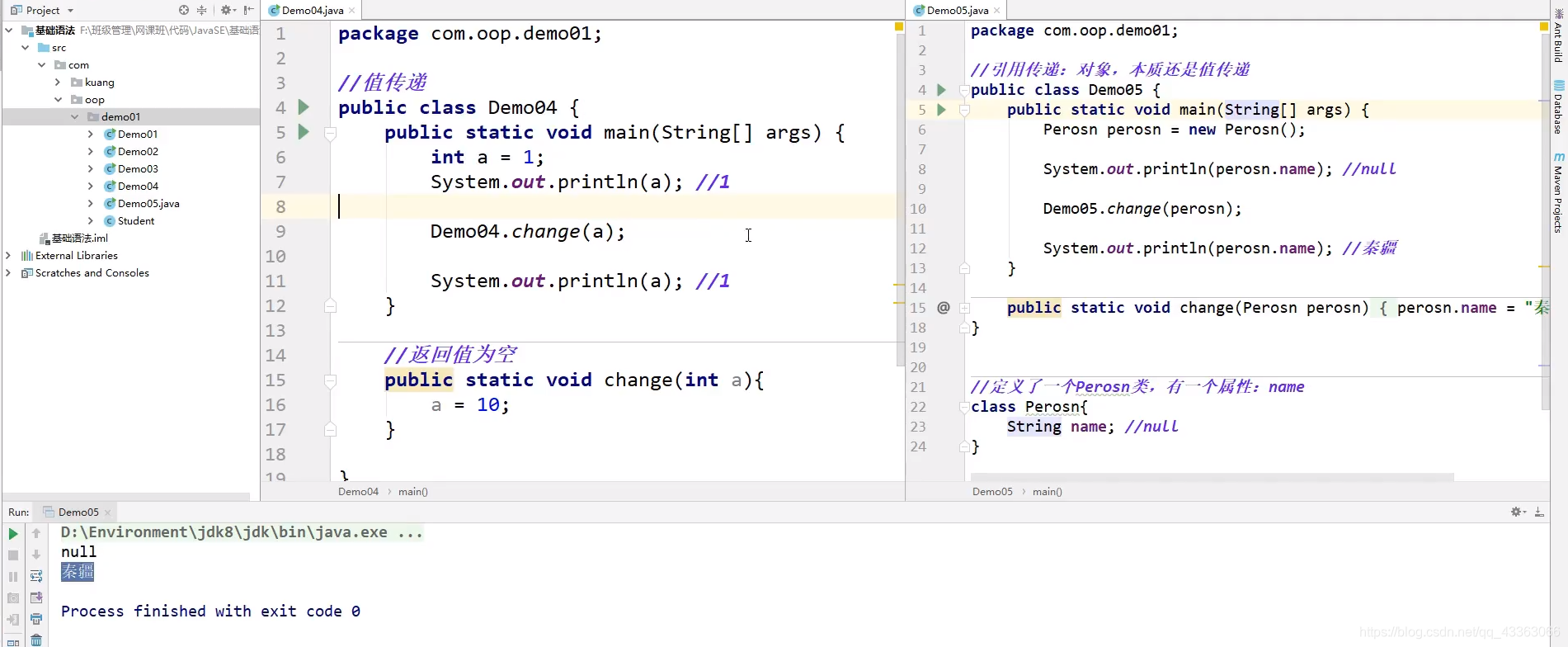
Task: Expand Scratches and Consoles
Action: coord(8,273)
